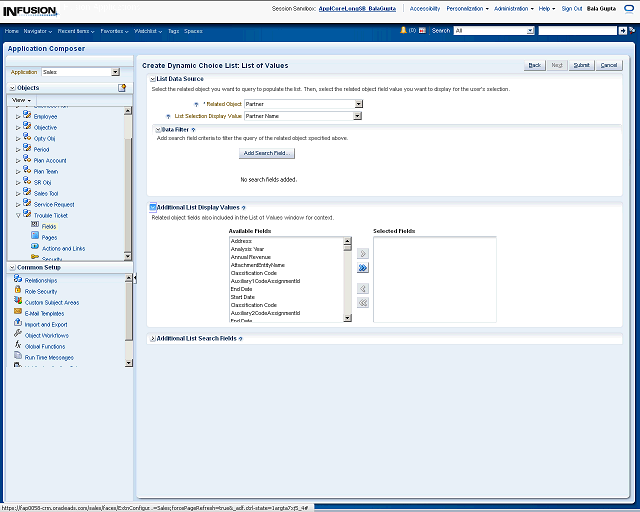Screen dimensions: 640x512
Task: Click the Add Search Field button
Action: click(x=267, y=153)
